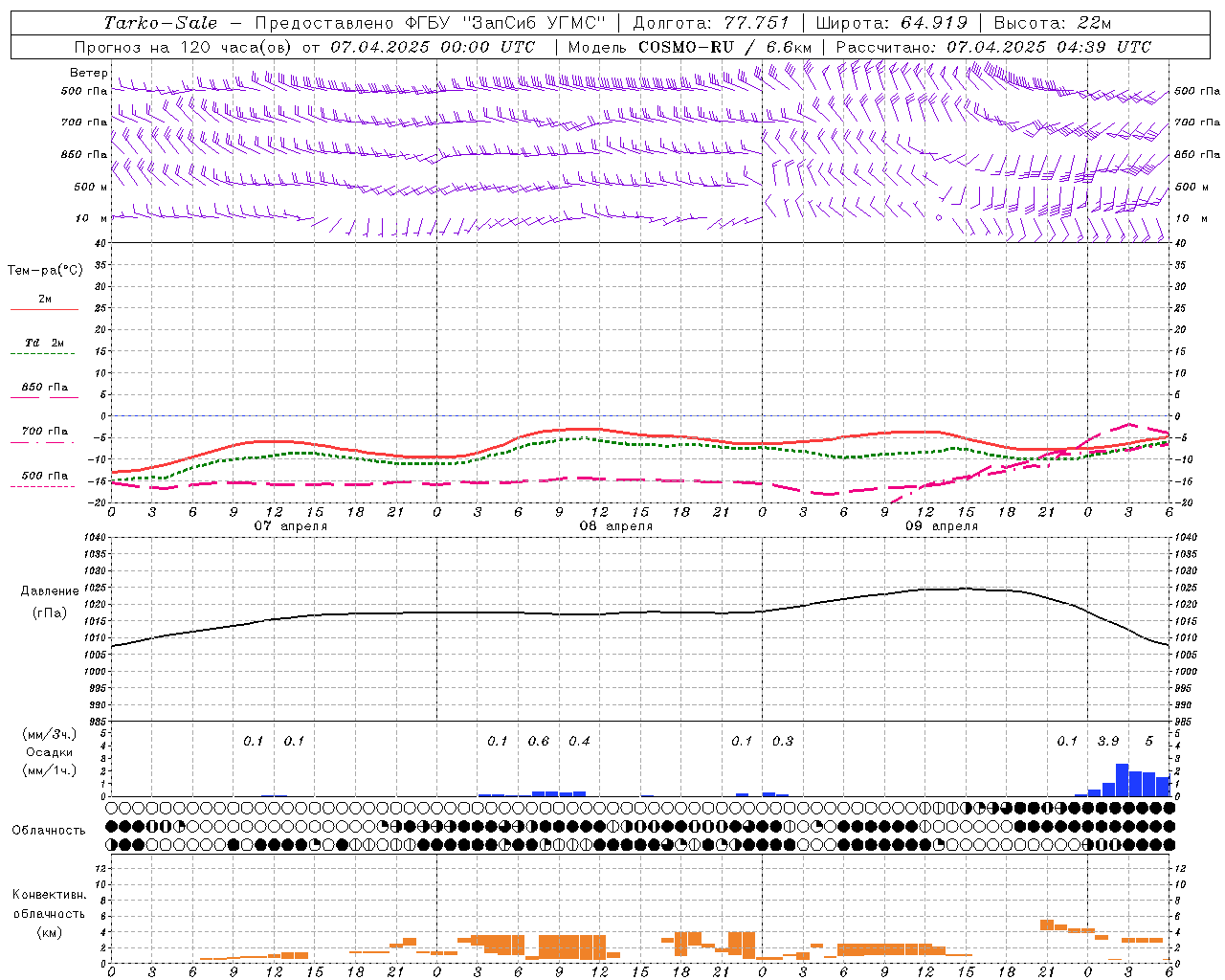
Task: Select forecast start "07.04.2025 00:00 UTC"
Action: coord(433,47)
